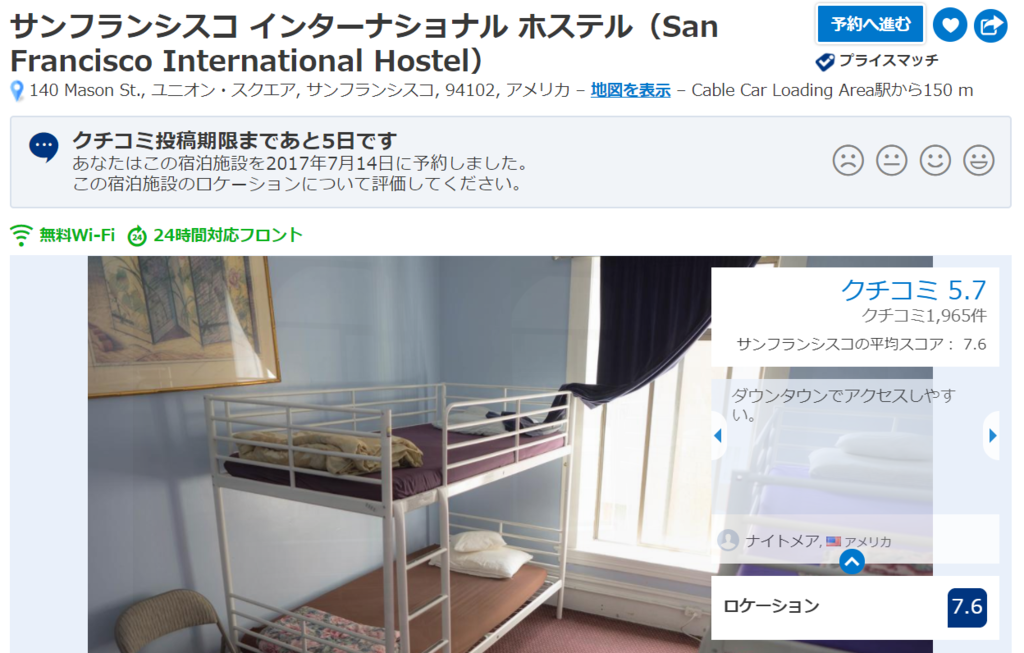The height and width of the screenshot is (653, 1024).
Task: Show the previous review with the left arrow
Action: click(x=718, y=436)
